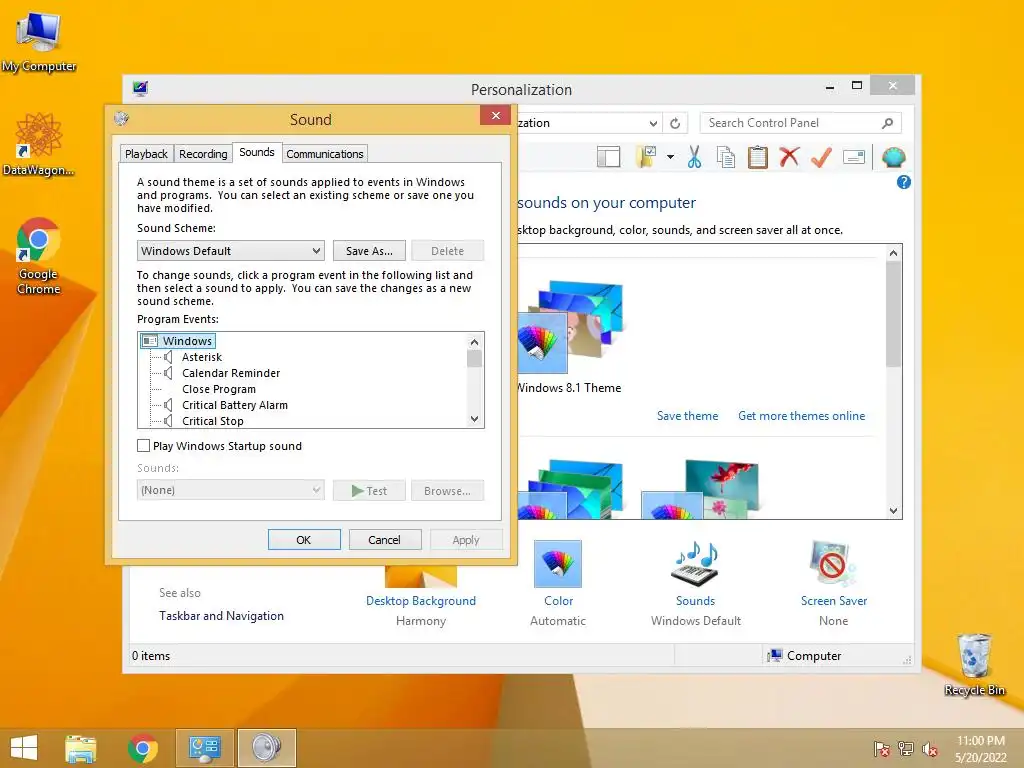Open the Sounds (None) dropdown
This screenshot has height=768, width=1024.
[x=231, y=490]
